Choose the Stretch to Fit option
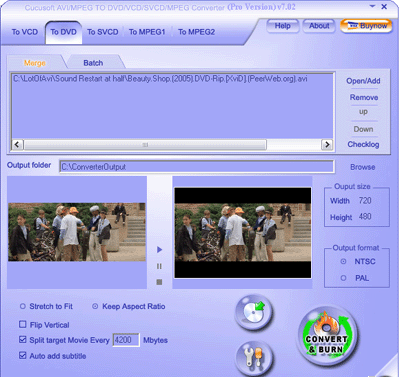 click(23, 306)
